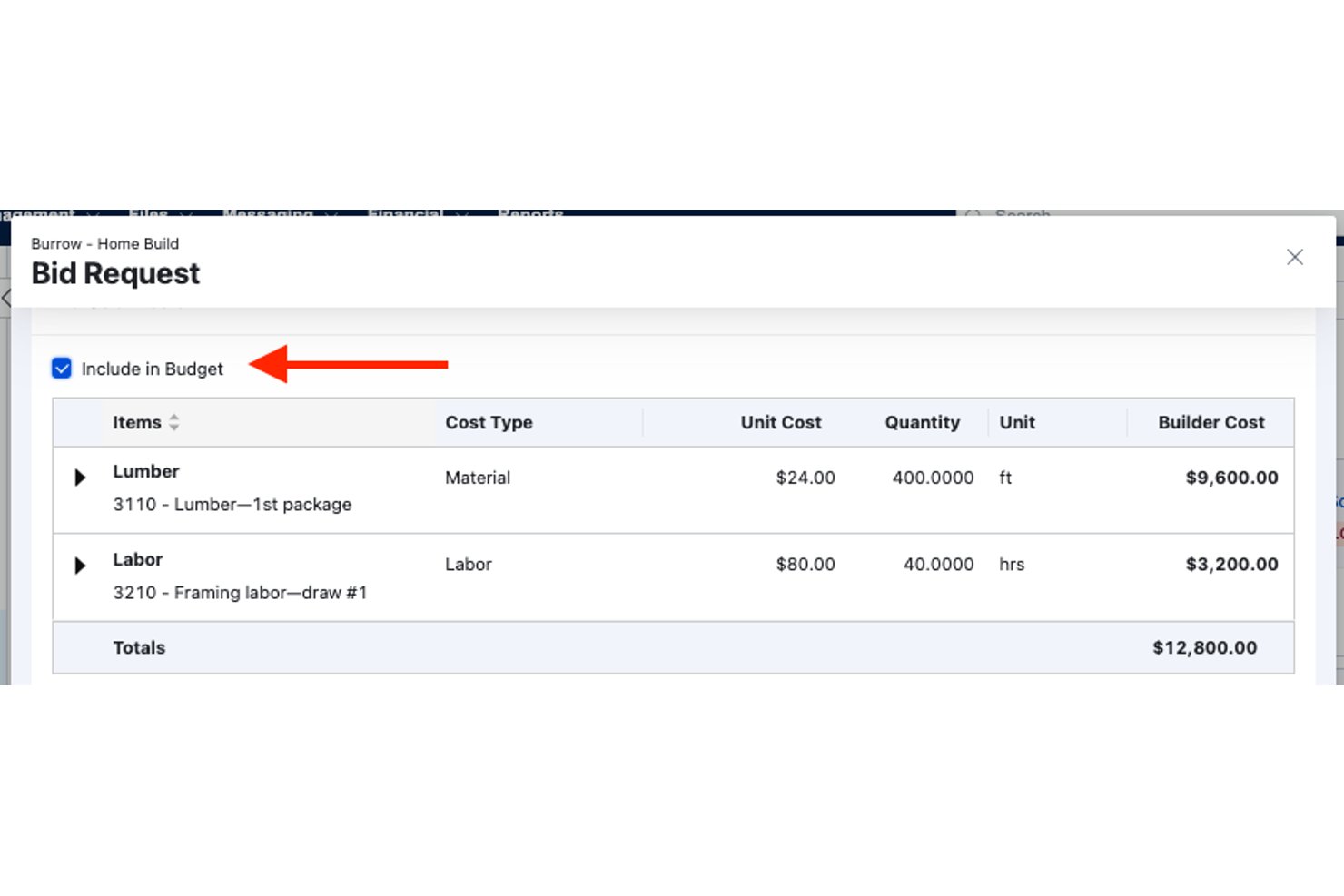Screen dimensions: 1344x896
Task: Click the Items column header
Action: tap(137, 422)
